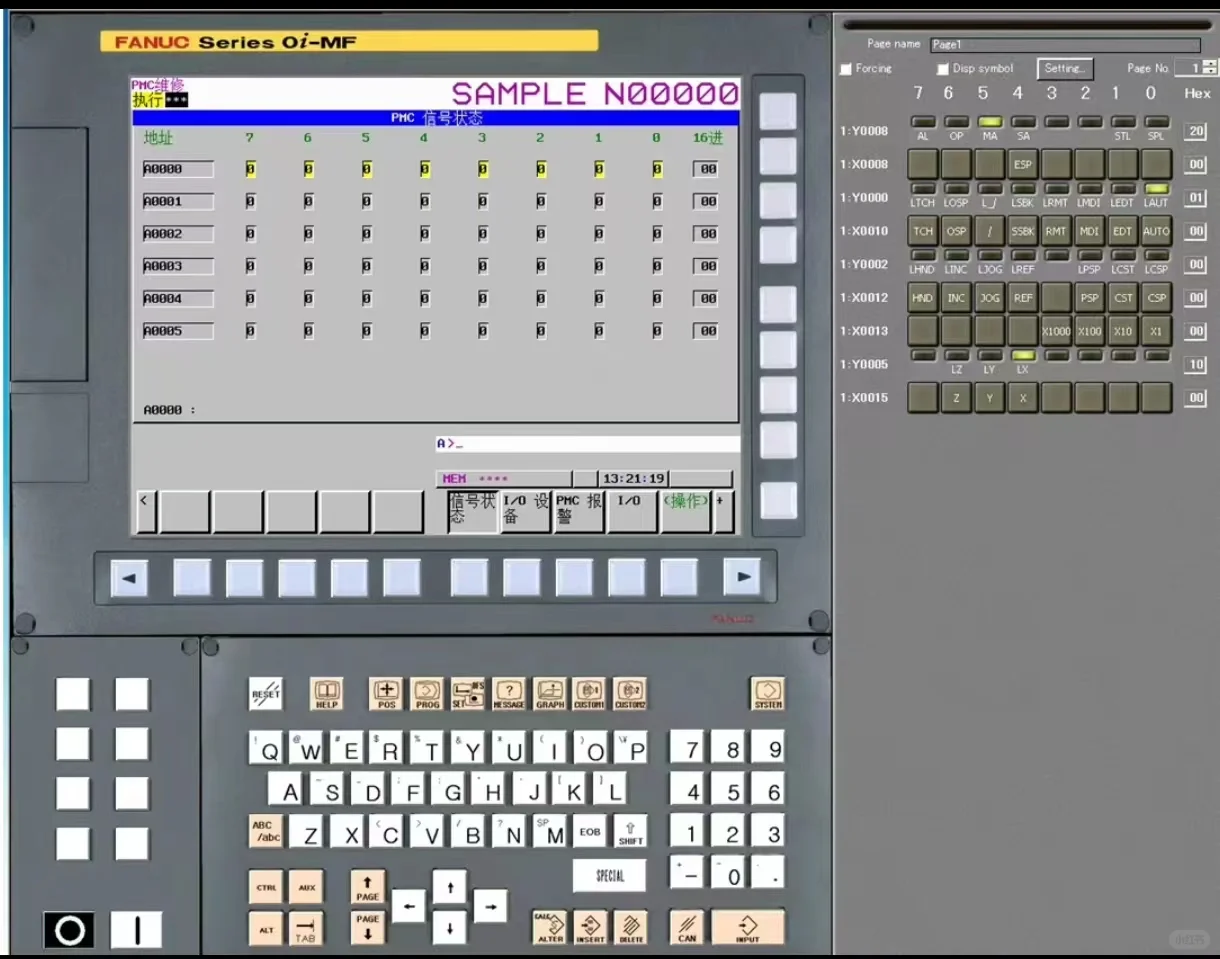Screen dimensions: 1220x959
Task: Select the PMC 报警 soft key on screen
Action: pos(579,511)
